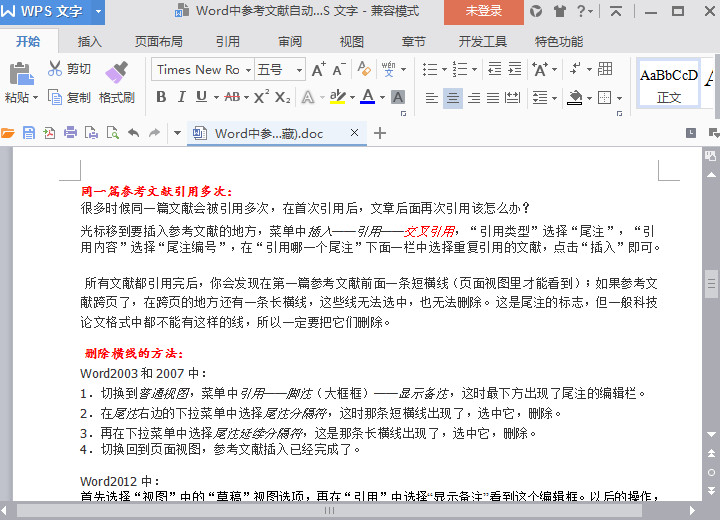
Task: Save document with the floppy disk icon
Action: 29,133
